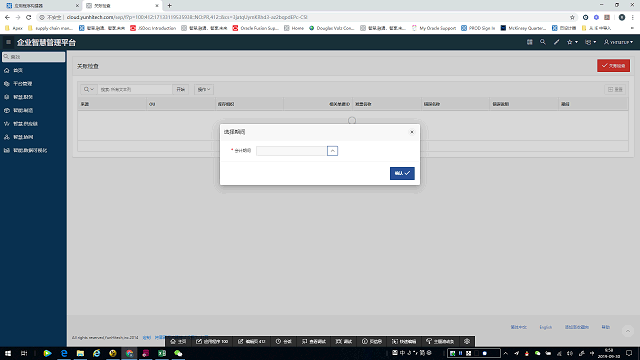Focus the report search text field

[135, 89]
